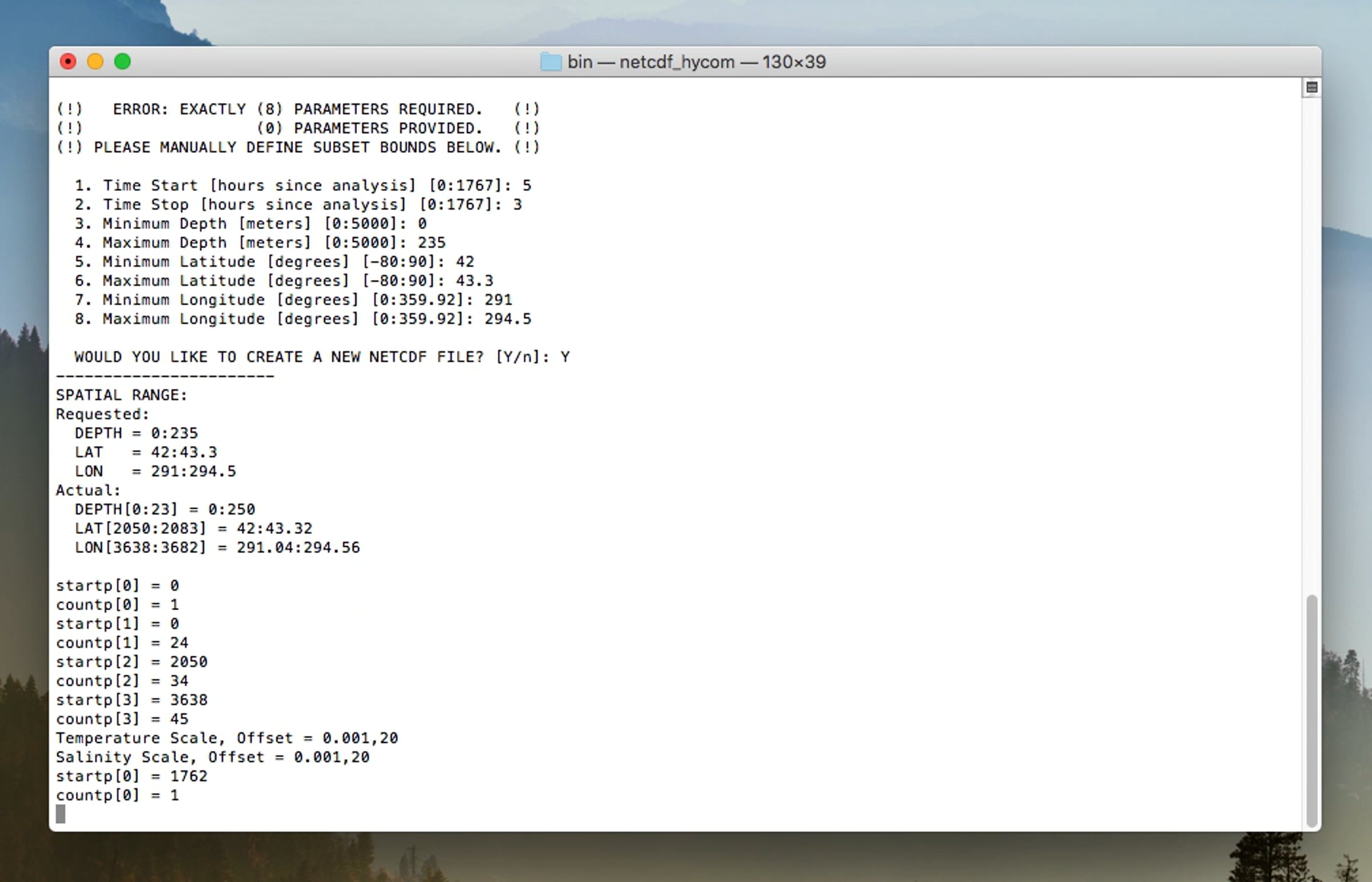The image size is (1372, 882).
Task: Click the terminal cursor block at bottom
Action: [x=61, y=814]
